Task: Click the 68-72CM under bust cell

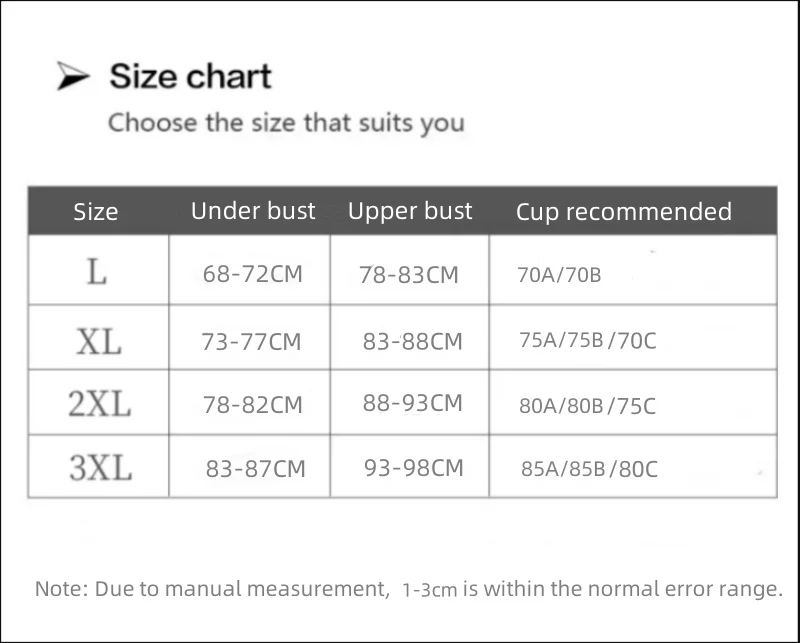Action: [x=252, y=274]
